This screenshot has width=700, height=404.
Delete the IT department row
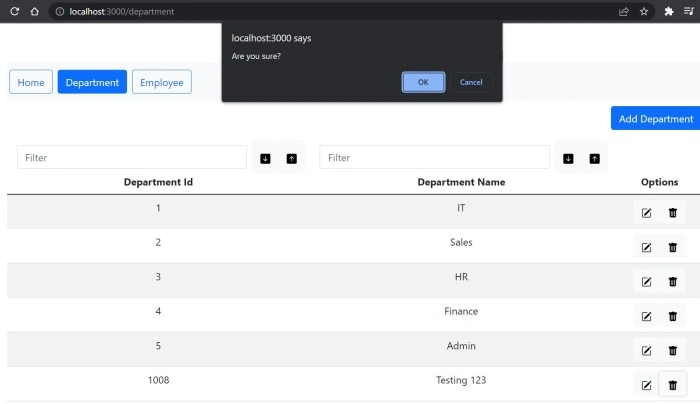tap(672, 213)
